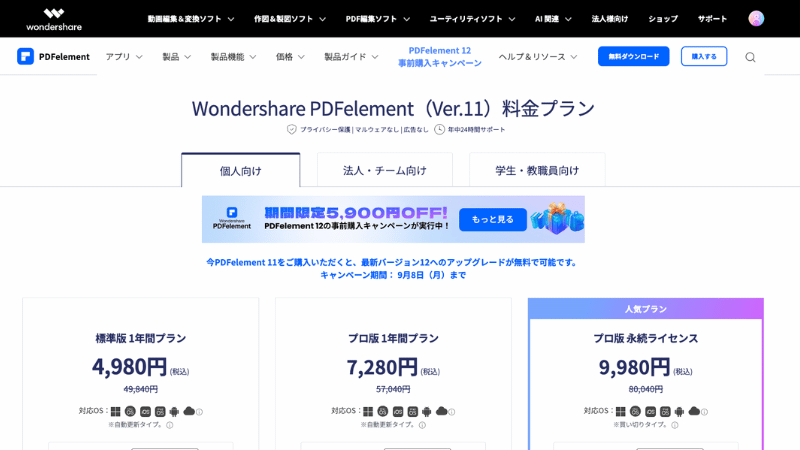The height and width of the screenshot is (450, 800).
Task: Click info icon beside 自動更新タイプ in プロ版 1年間 card
Action: [x=422, y=425]
